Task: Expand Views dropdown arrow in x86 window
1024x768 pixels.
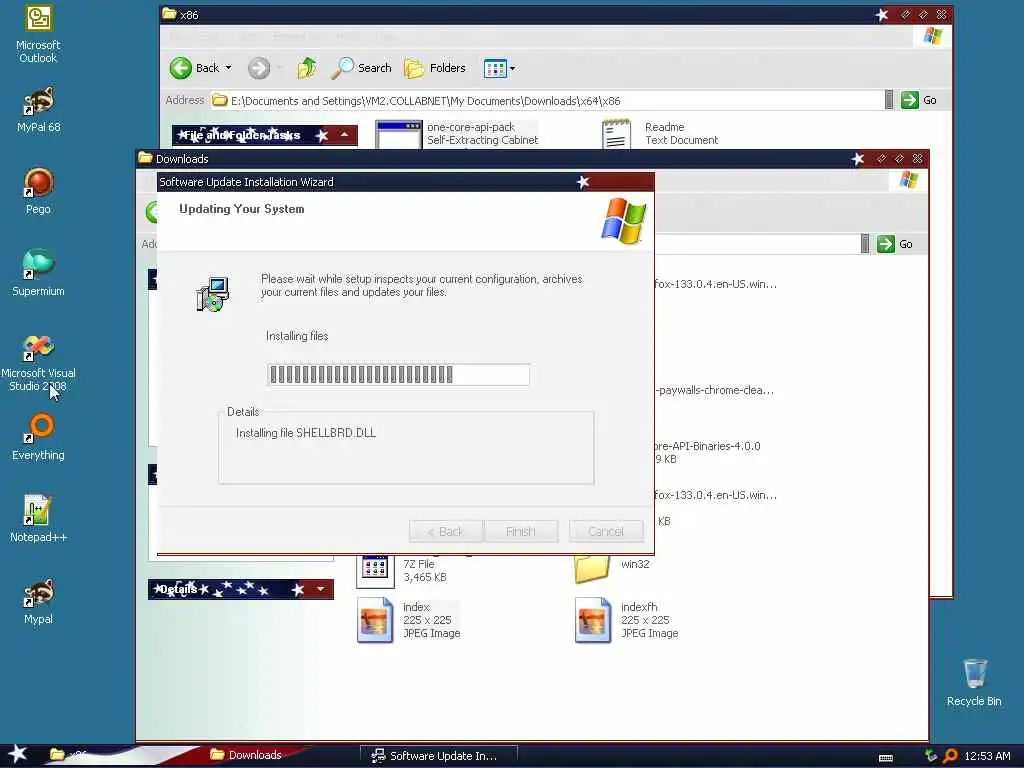Action: click(513, 68)
